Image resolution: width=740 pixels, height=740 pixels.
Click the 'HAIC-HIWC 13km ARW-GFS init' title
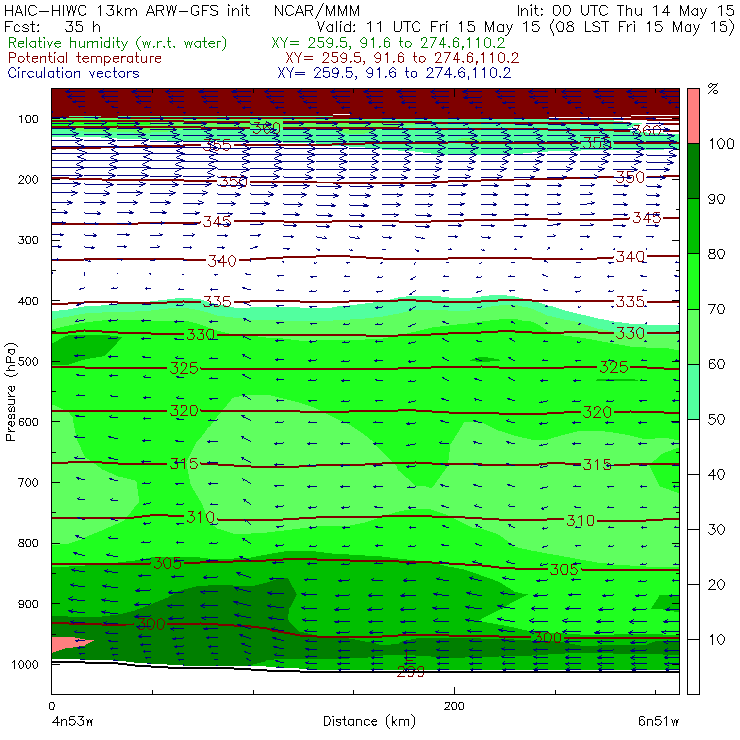tap(126, 11)
